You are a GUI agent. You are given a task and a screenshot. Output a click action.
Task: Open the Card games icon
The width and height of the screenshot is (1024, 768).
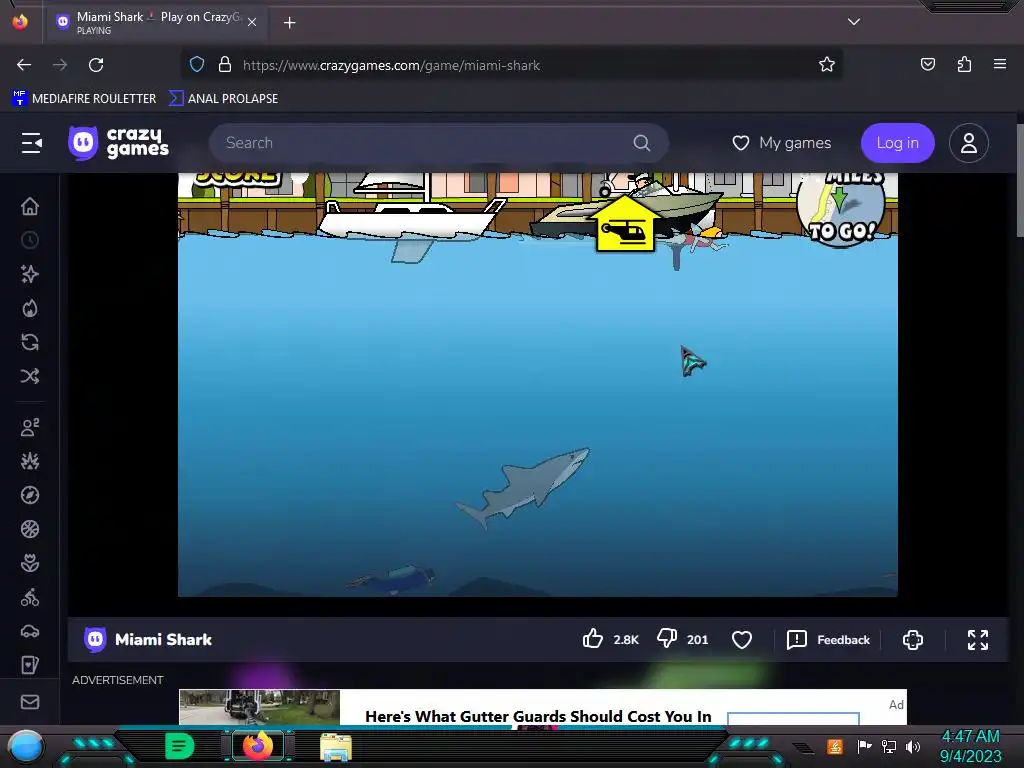coord(30,665)
